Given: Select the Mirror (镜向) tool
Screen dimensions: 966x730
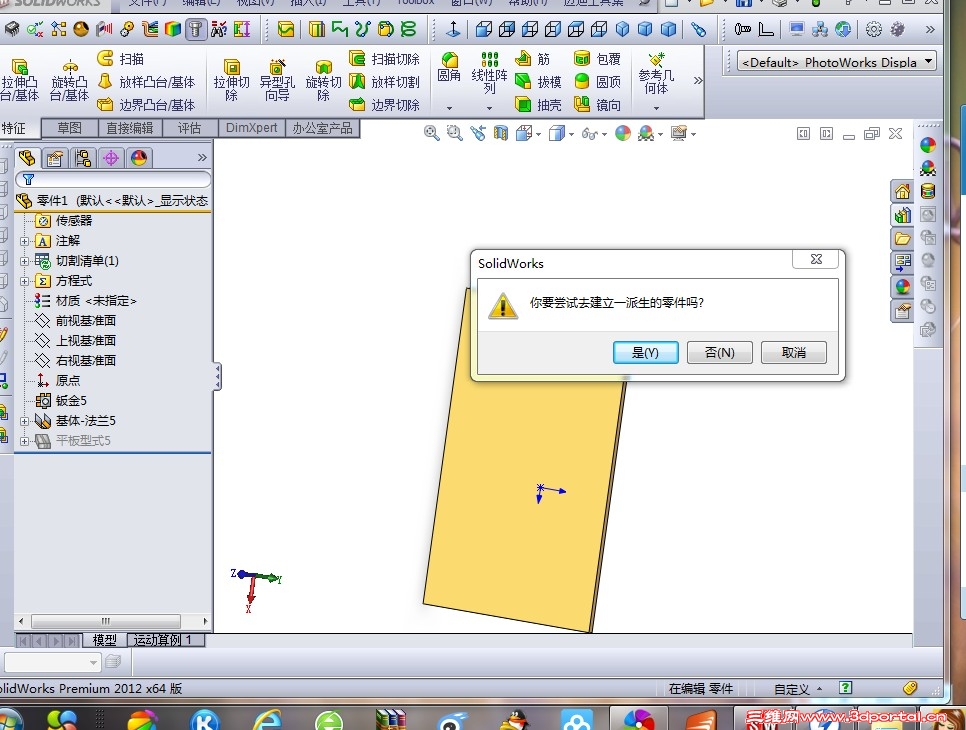Looking at the screenshot, I should click(x=597, y=105).
